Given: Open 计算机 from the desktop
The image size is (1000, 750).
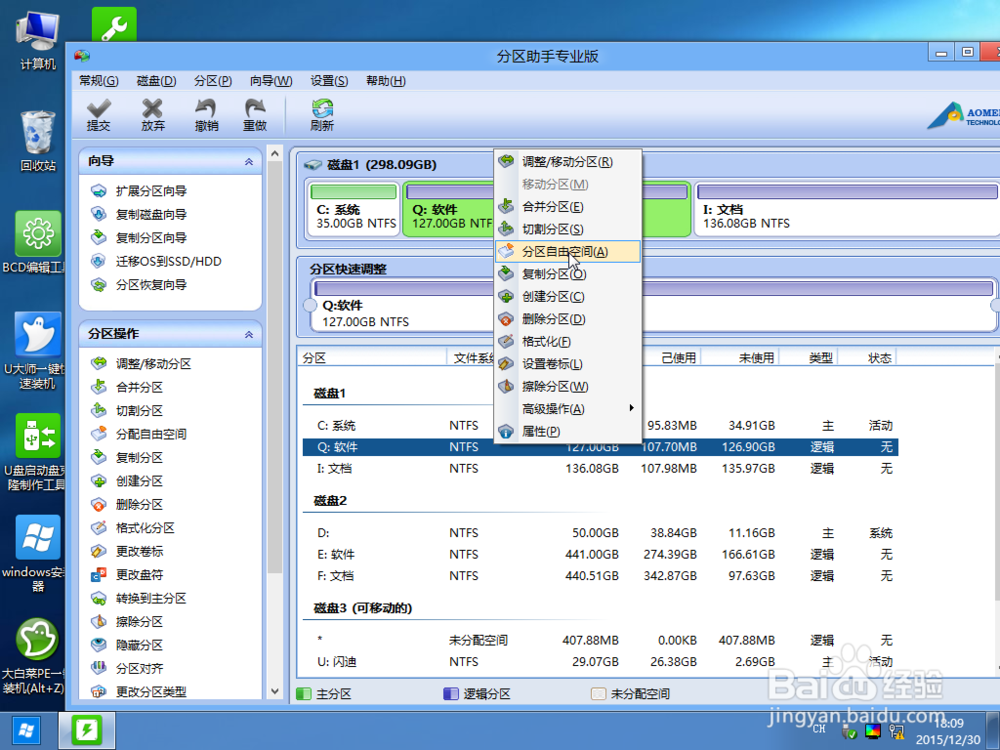Looking at the screenshot, I should pyautogui.click(x=37, y=30).
